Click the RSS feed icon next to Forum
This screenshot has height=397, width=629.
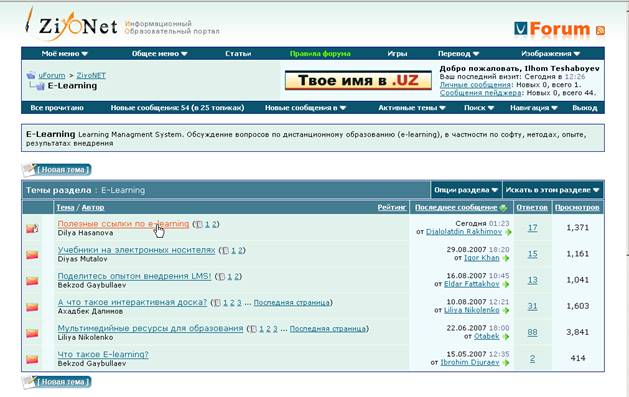click(600, 30)
